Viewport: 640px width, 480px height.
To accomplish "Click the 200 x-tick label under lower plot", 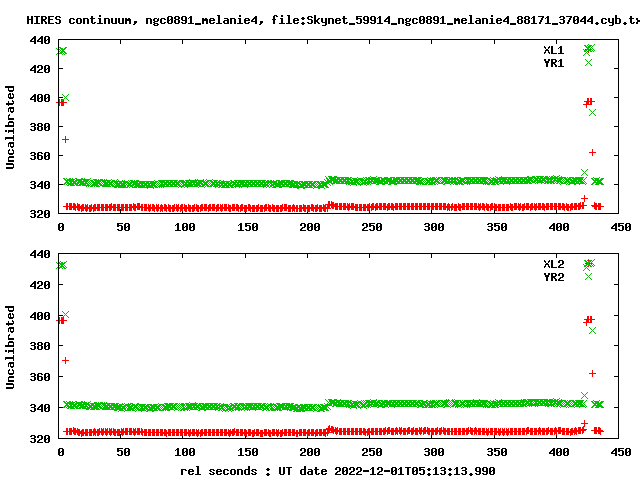I will (x=310, y=452).
